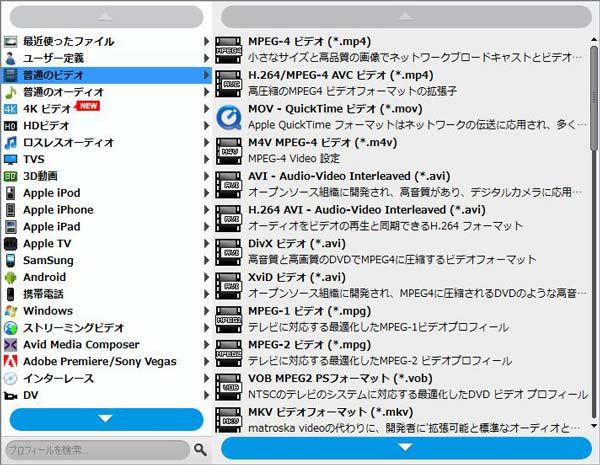
Task: Choose MOV - QuickTime ビデオ (*.mov)
Action: (402, 117)
